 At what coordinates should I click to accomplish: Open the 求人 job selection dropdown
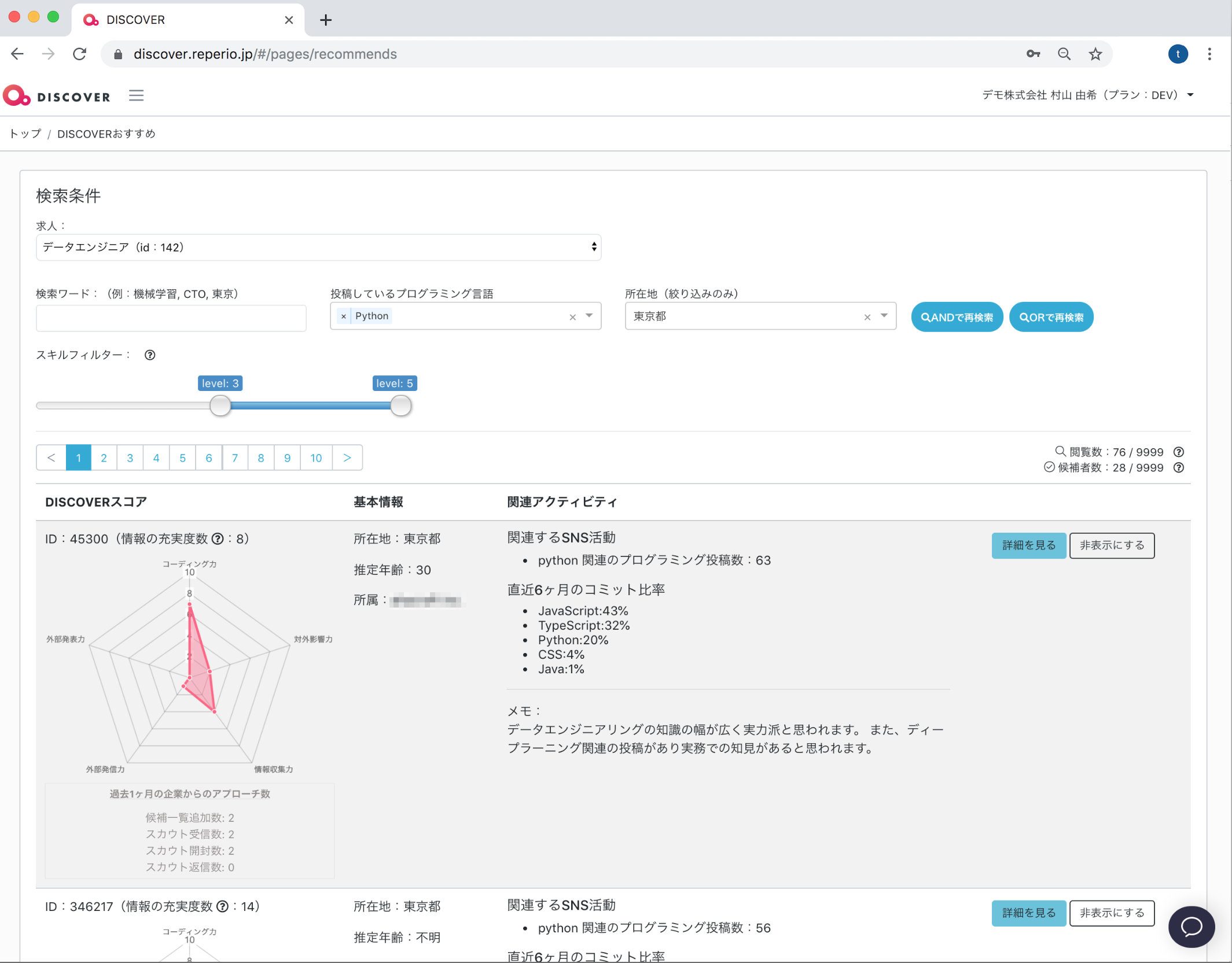point(318,248)
